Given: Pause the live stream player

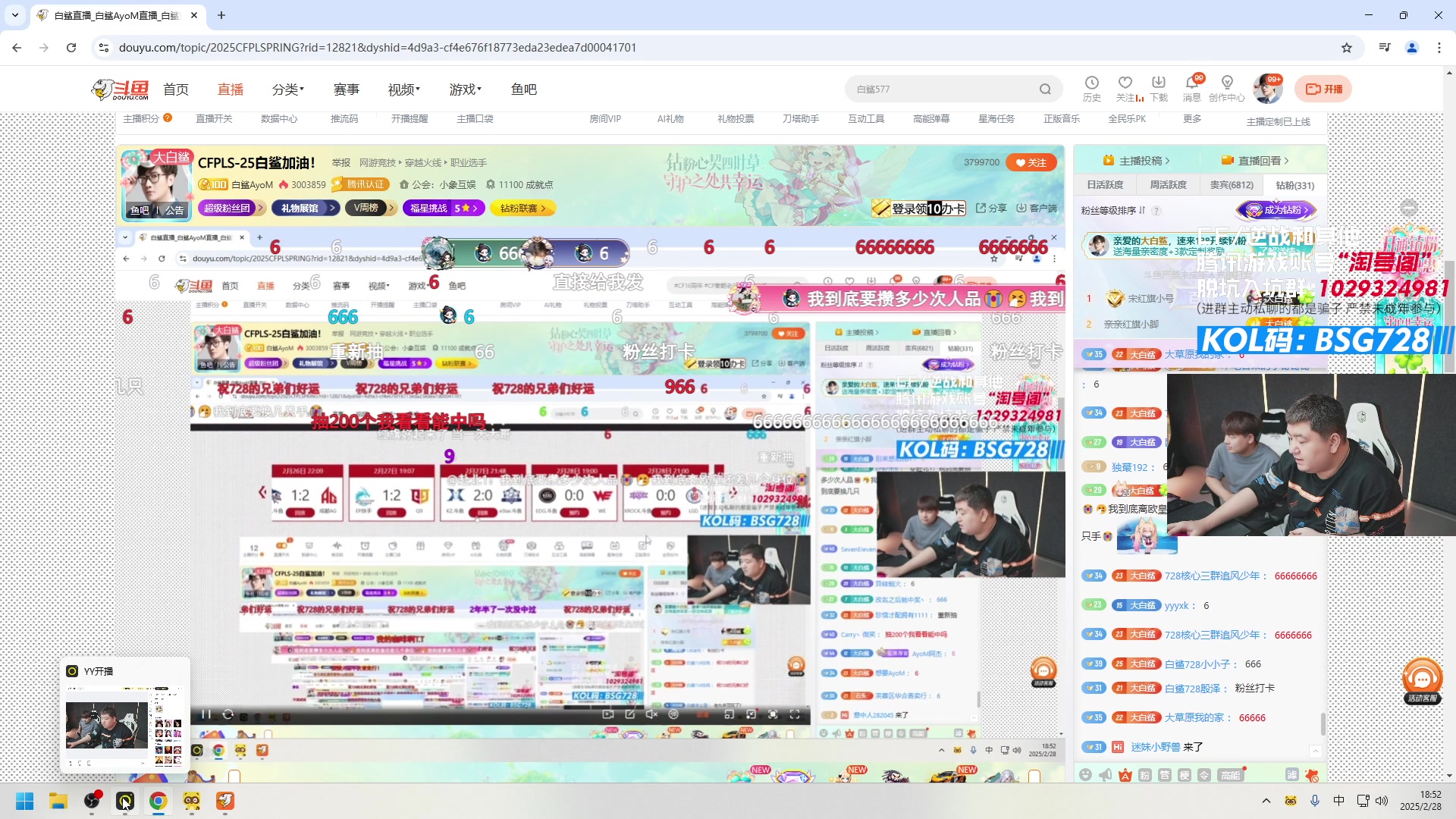Looking at the screenshot, I should click(206, 714).
